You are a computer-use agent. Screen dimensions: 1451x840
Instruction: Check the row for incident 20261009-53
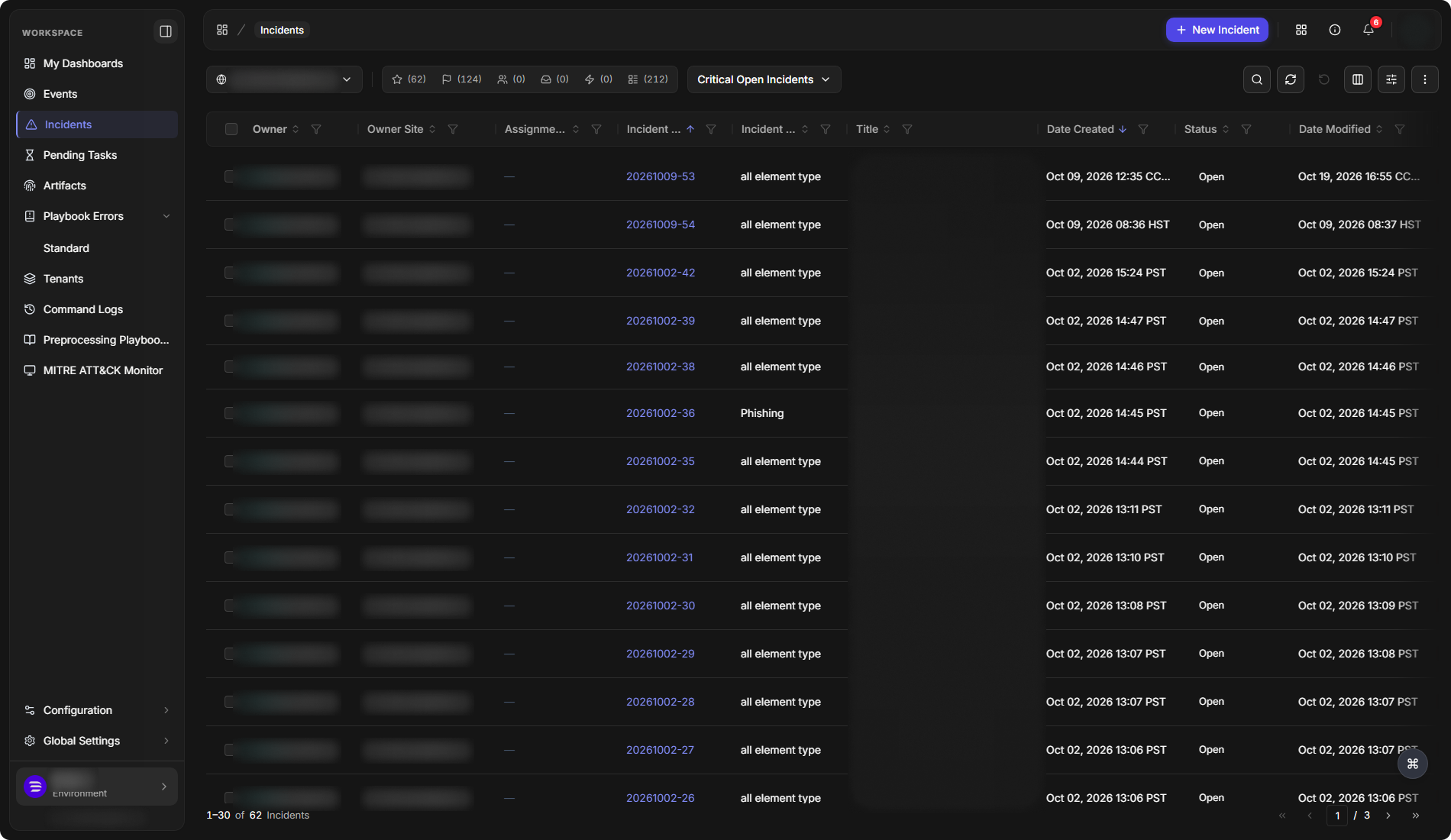(229, 176)
